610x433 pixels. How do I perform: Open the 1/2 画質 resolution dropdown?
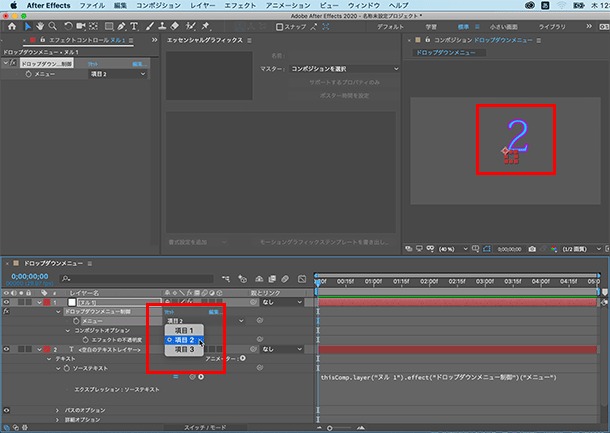pos(582,249)
